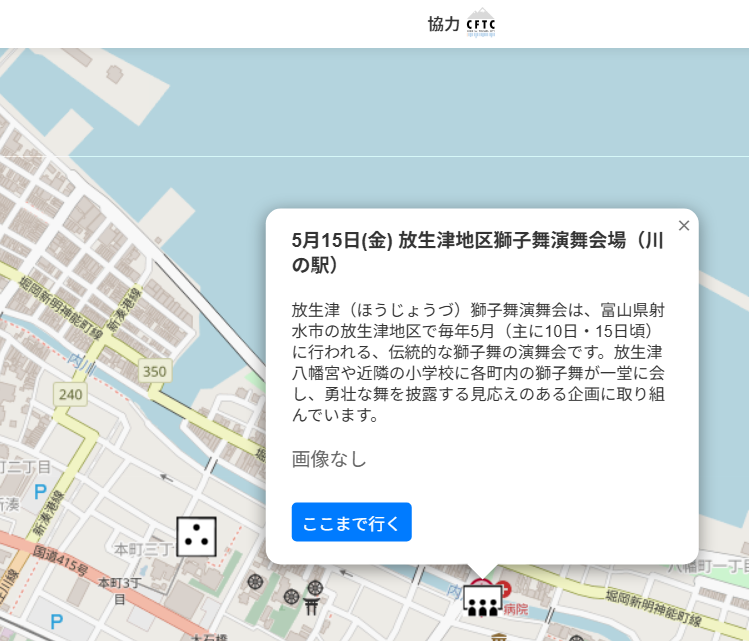Click the 国道415号 road label
Screen dimensions: 749x641
pyautogui.click(x=61, y=561)
